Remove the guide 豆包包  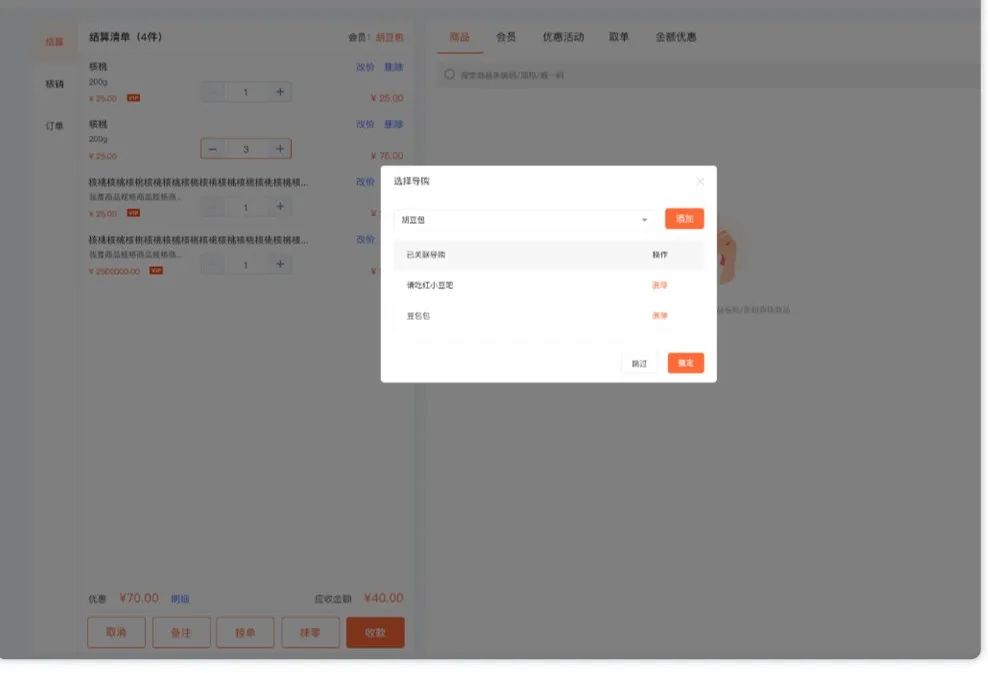coord(659,316)
